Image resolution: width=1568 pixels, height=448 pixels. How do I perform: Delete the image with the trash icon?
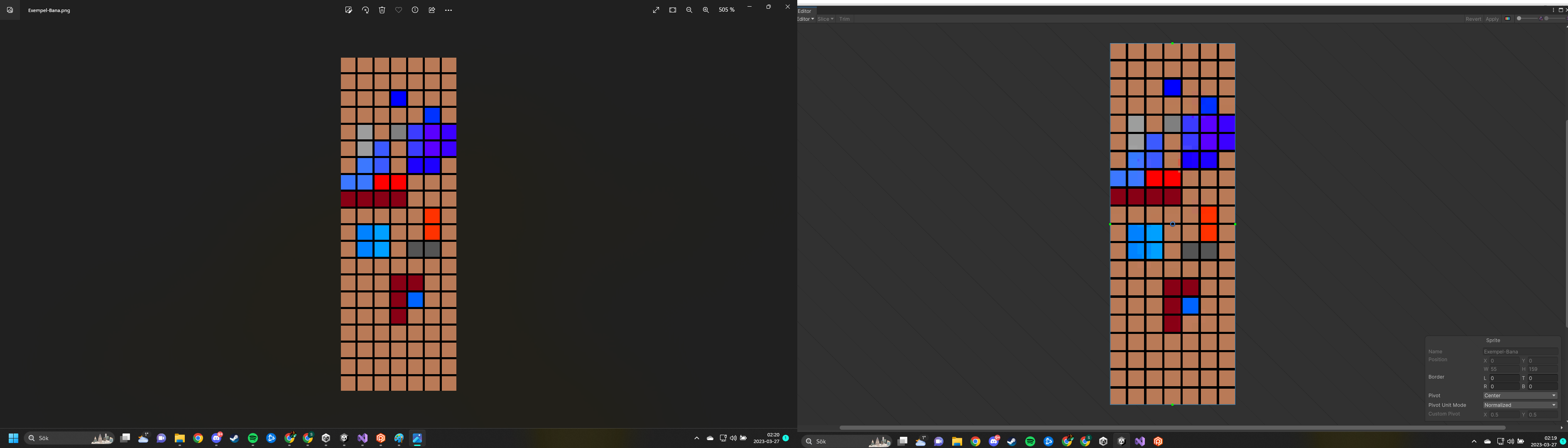(382, 10)
